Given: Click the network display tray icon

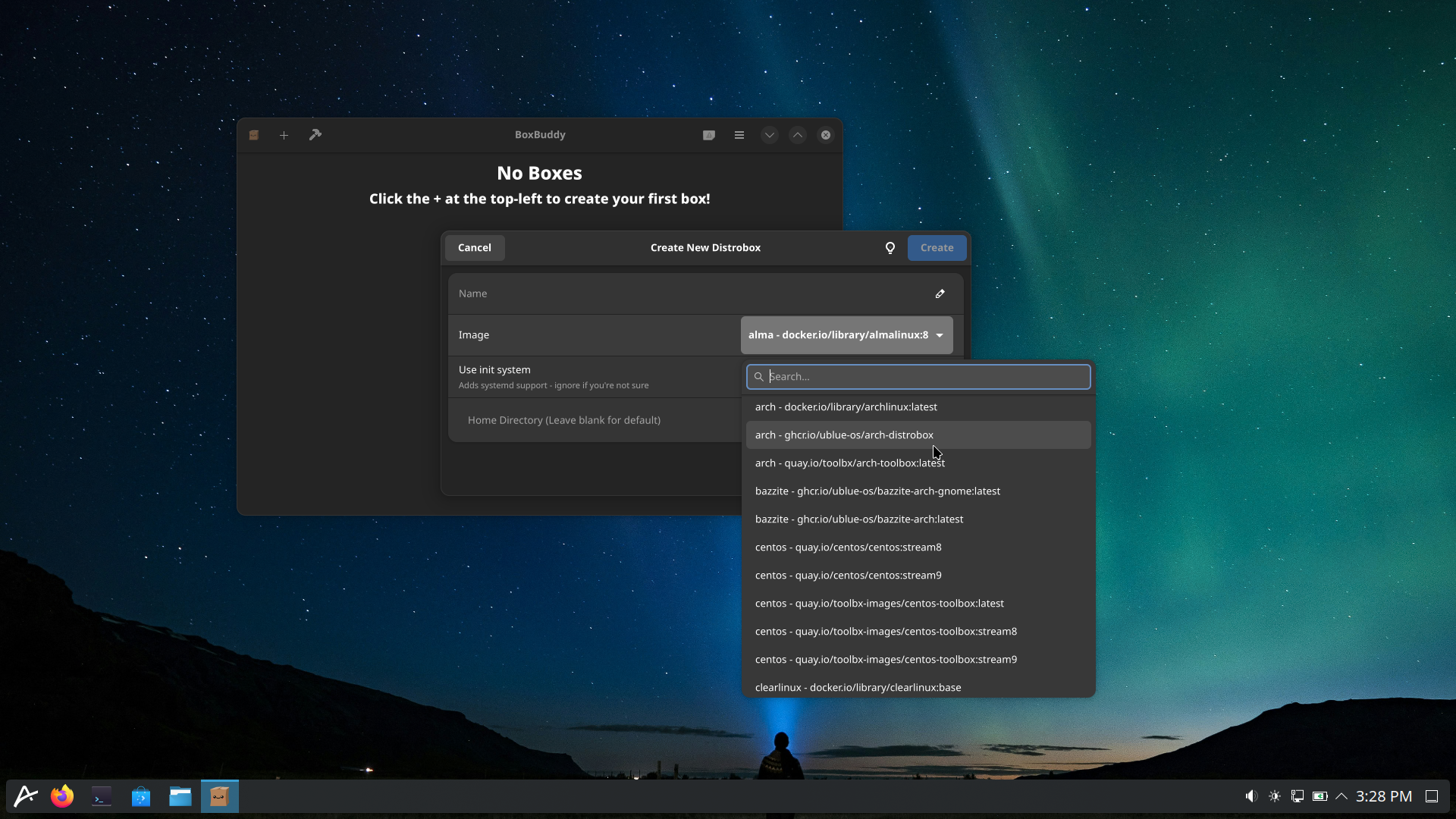Looking at the screenshot, I should tap(1298, 796).
